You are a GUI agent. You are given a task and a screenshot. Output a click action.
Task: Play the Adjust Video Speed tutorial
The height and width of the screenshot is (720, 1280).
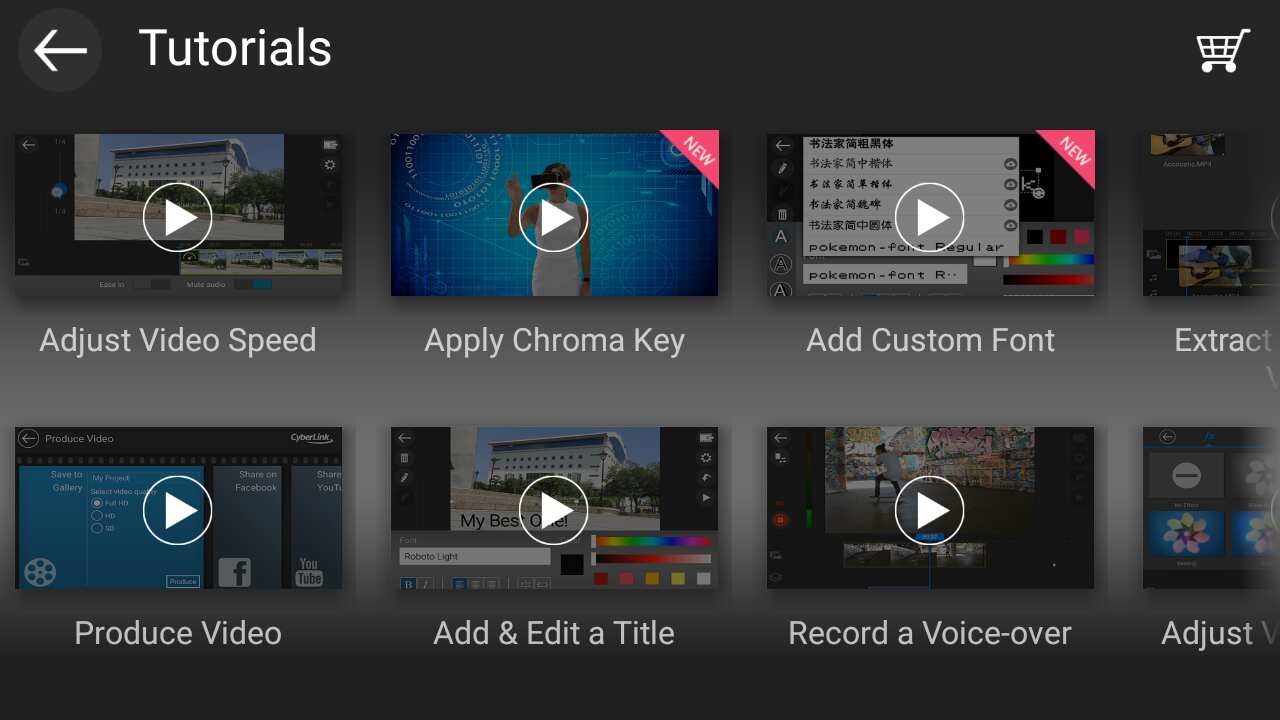(177, 217)
